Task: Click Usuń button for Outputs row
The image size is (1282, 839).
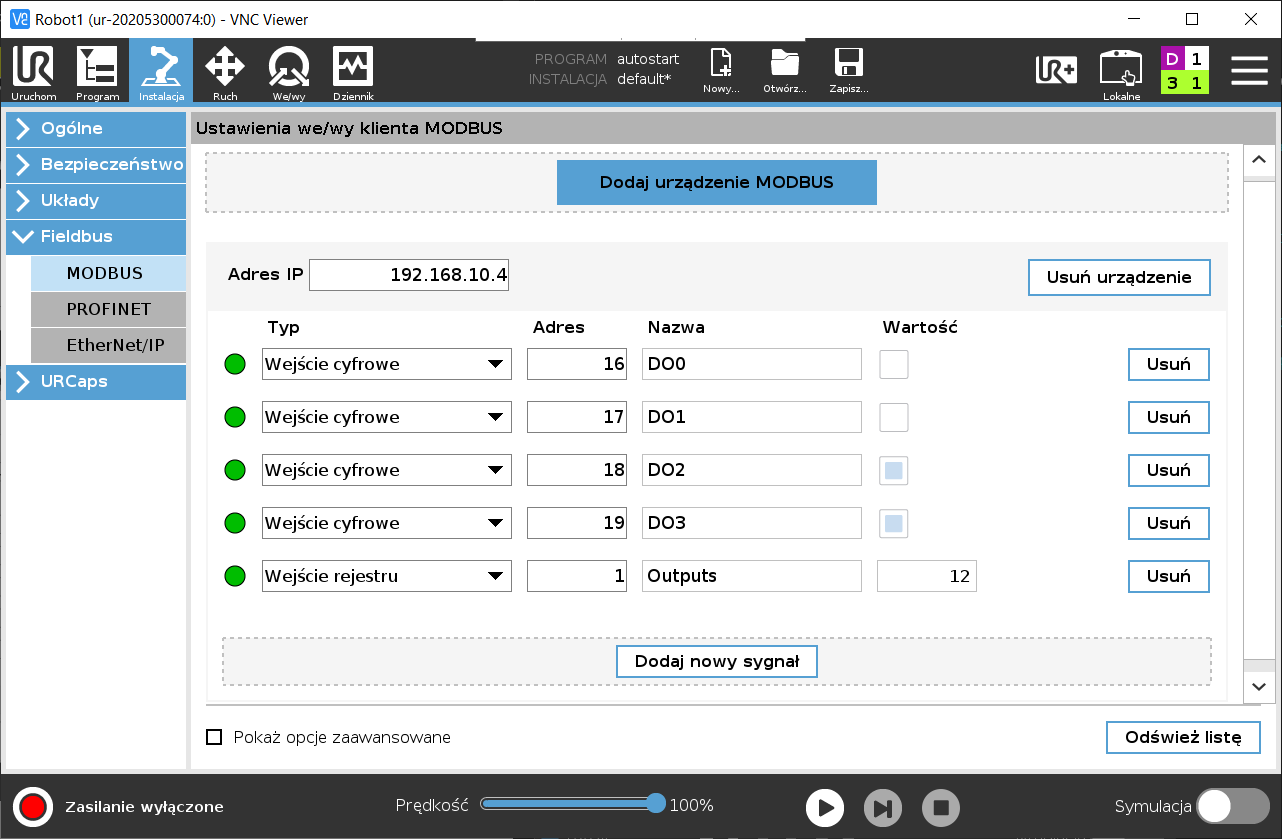Action: pyautogui.click(x=1169, y=576)
